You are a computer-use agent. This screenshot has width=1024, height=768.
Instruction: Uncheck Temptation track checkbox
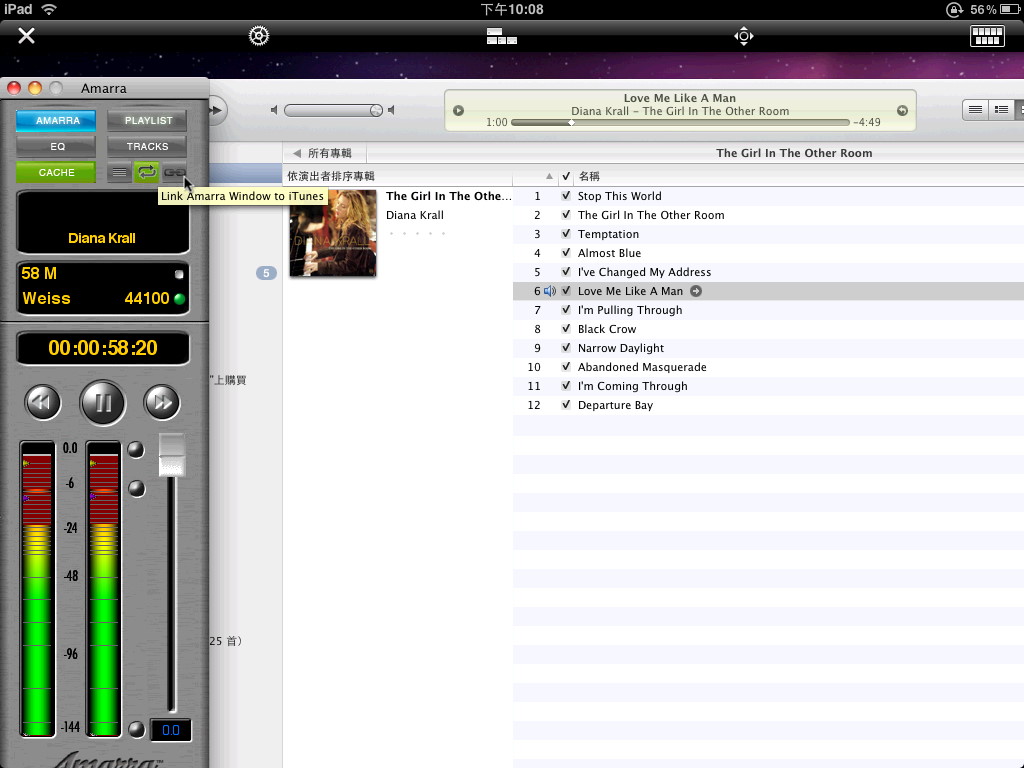pos(566,234)
